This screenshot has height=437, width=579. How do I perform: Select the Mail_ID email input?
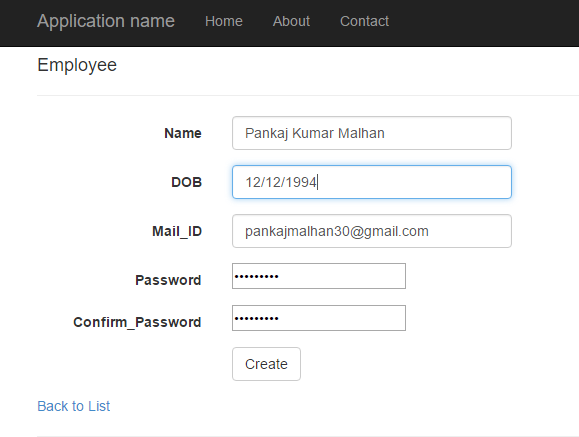372,231
